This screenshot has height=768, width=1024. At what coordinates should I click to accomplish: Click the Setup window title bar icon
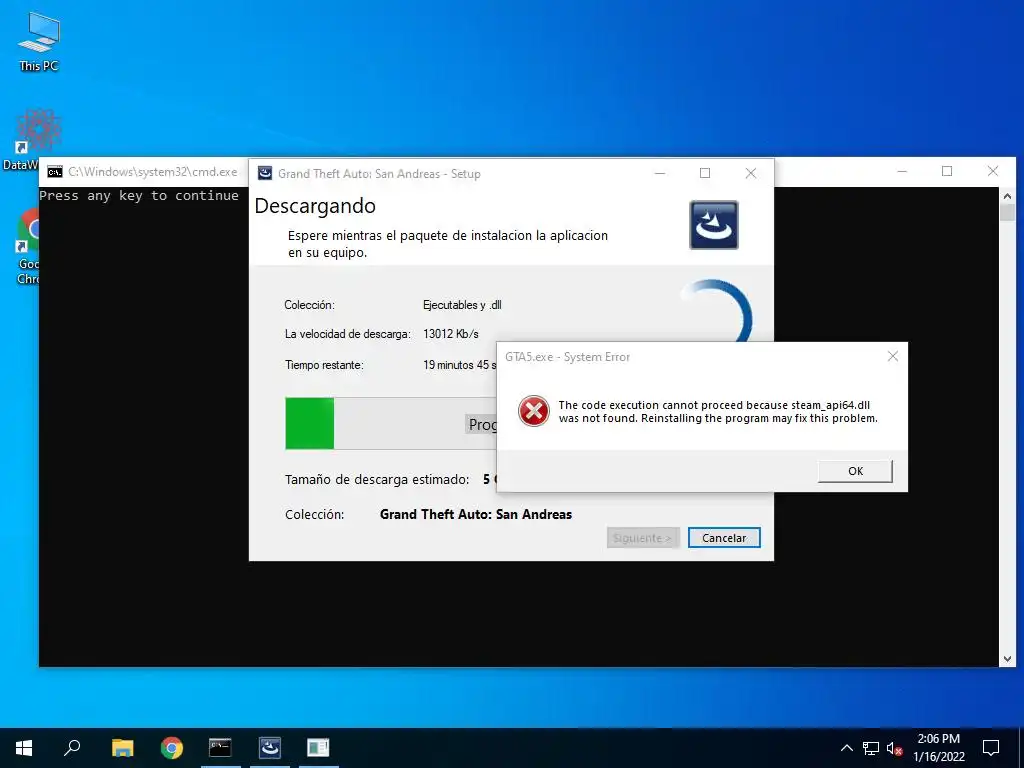point(264,173)
